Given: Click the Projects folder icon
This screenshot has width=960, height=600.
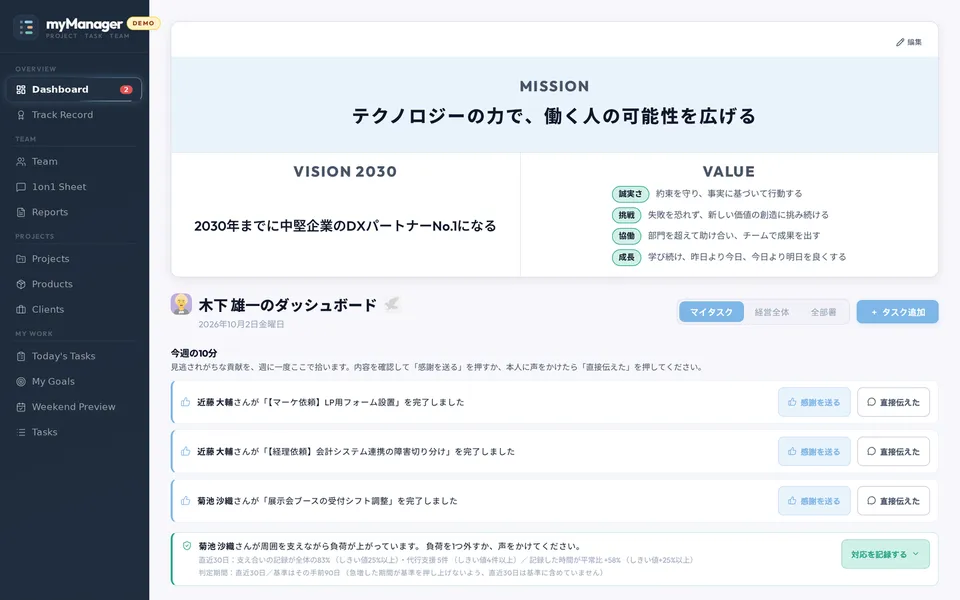Looking at the screenshot, I should (21, 258).
